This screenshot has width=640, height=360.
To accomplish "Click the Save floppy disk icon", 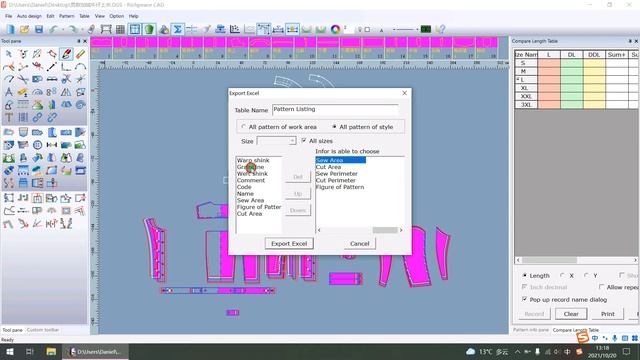I will (x=39, y=29).
